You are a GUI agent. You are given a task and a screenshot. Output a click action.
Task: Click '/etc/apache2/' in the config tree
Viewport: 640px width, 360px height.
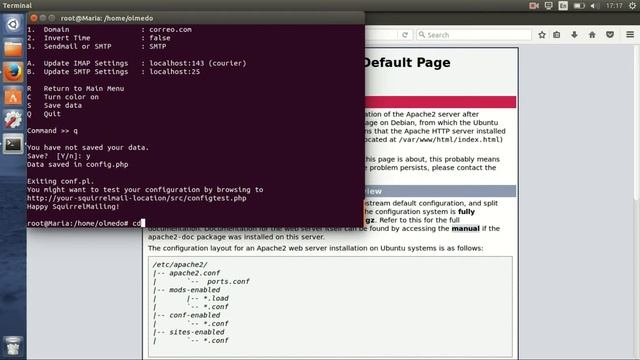click(180, 264)
